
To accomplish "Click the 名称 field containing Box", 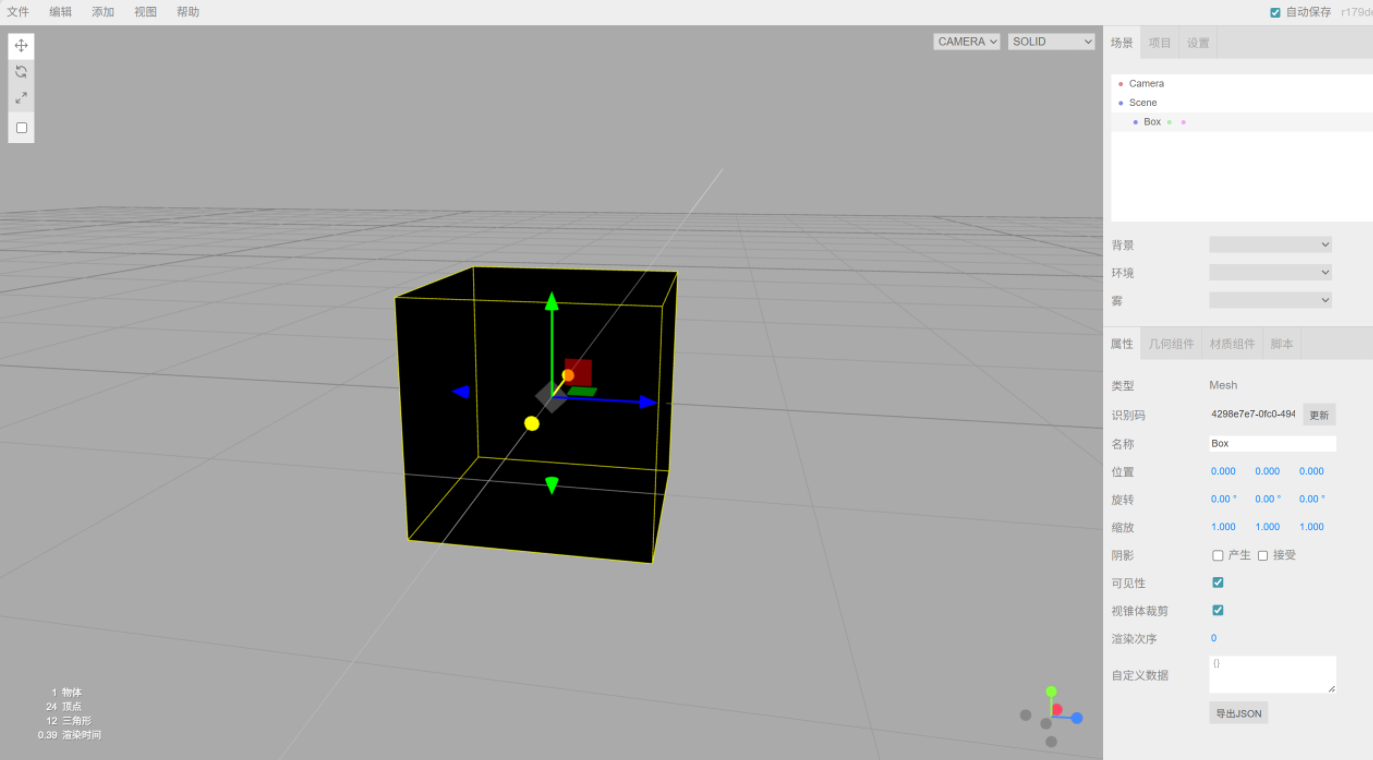I will click(1272, 443).
